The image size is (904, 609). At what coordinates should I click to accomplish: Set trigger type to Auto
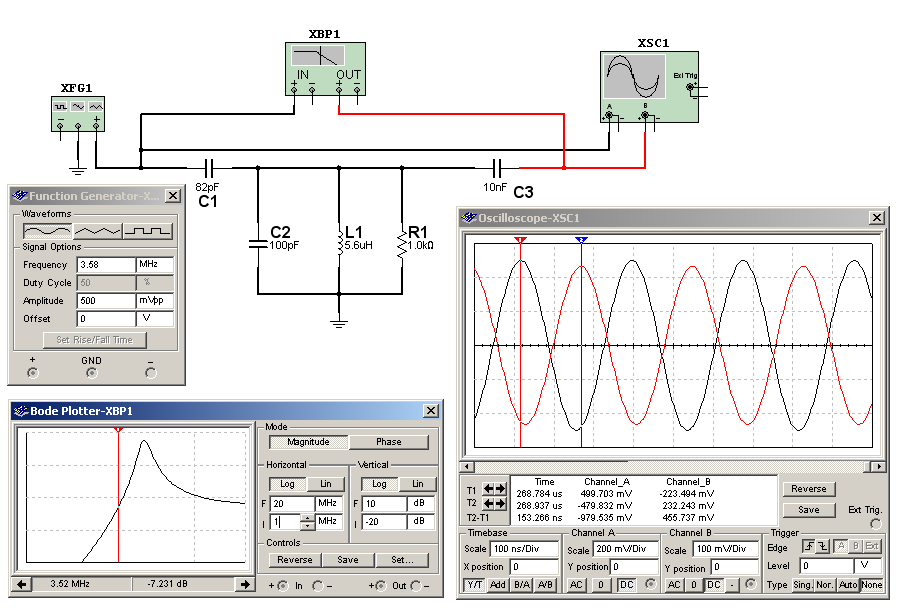pos(849,585)
